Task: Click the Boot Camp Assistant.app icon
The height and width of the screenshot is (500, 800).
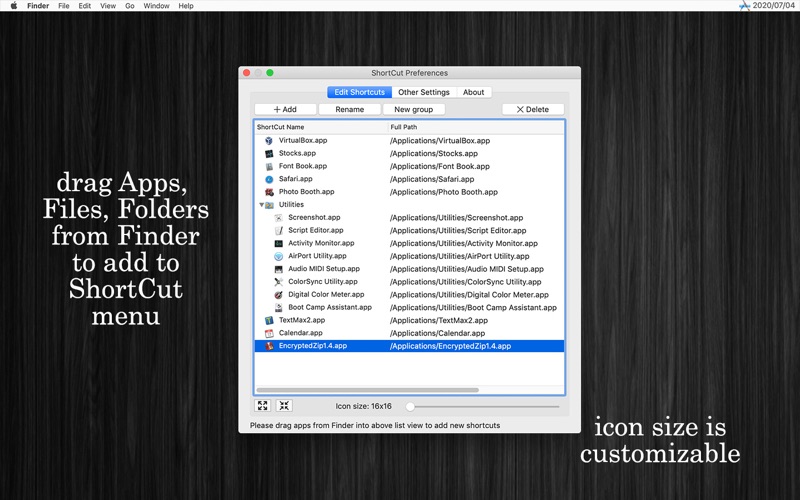Action: (279, 307)
